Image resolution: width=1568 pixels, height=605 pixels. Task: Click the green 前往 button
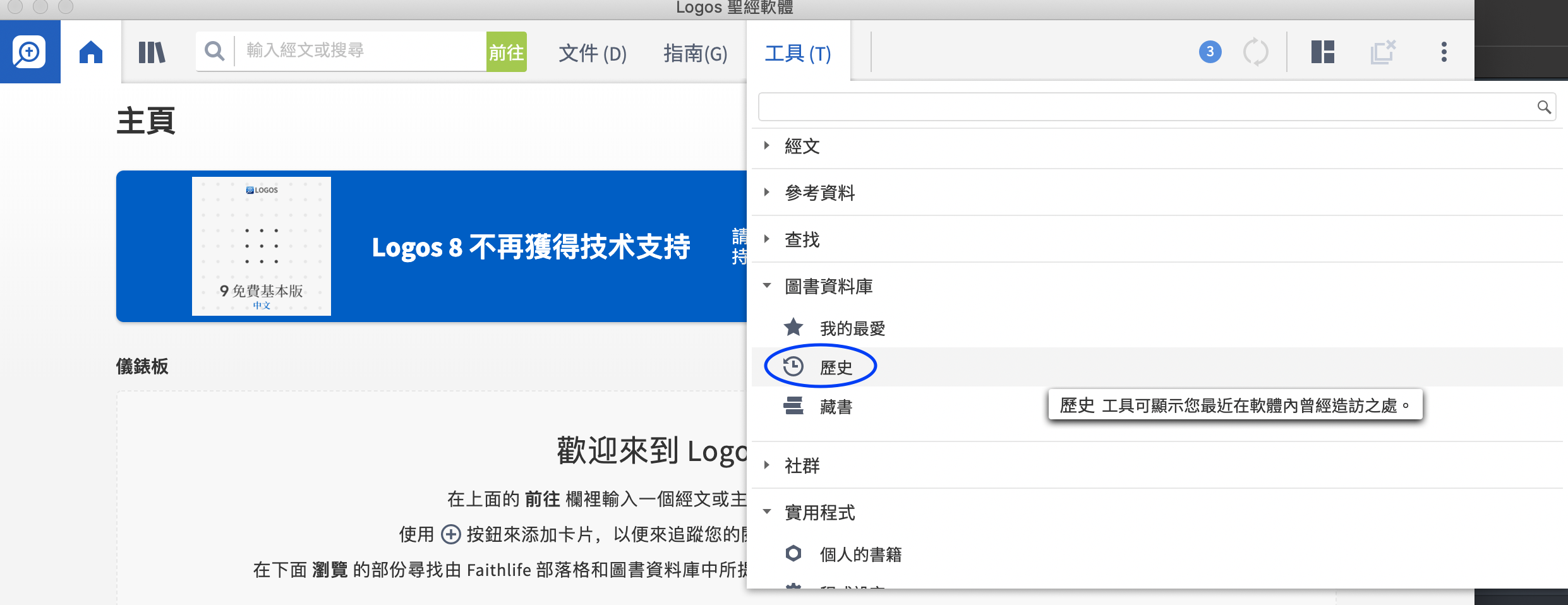pyautogui.click(x=506, y=52)
